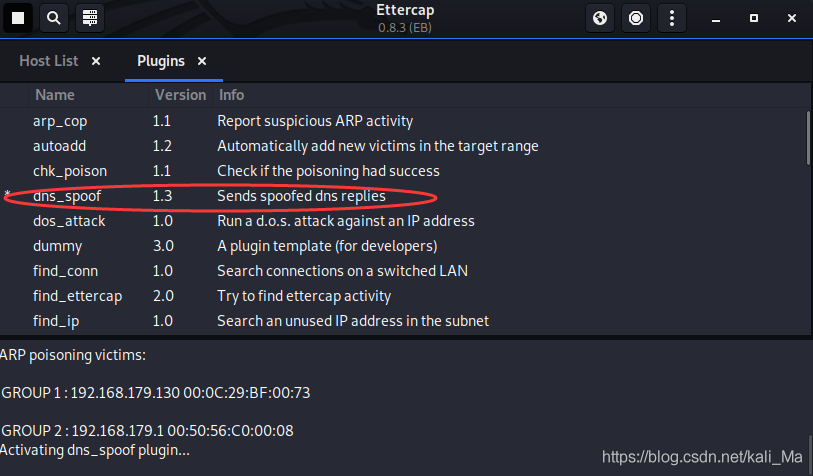813x476 pixels.
Task: Switch to the Host List tab
Action: point(48,61)
